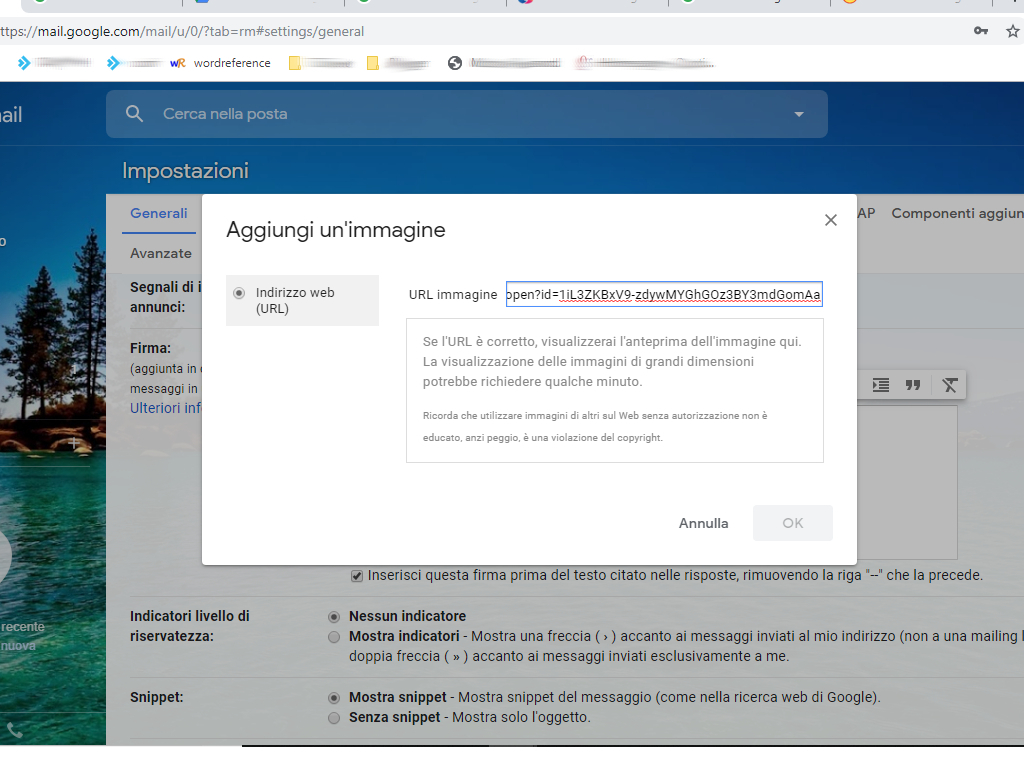Click the bookmark star icon in address bar
The image size is (1024, 768).
[x=1012, y=31]
